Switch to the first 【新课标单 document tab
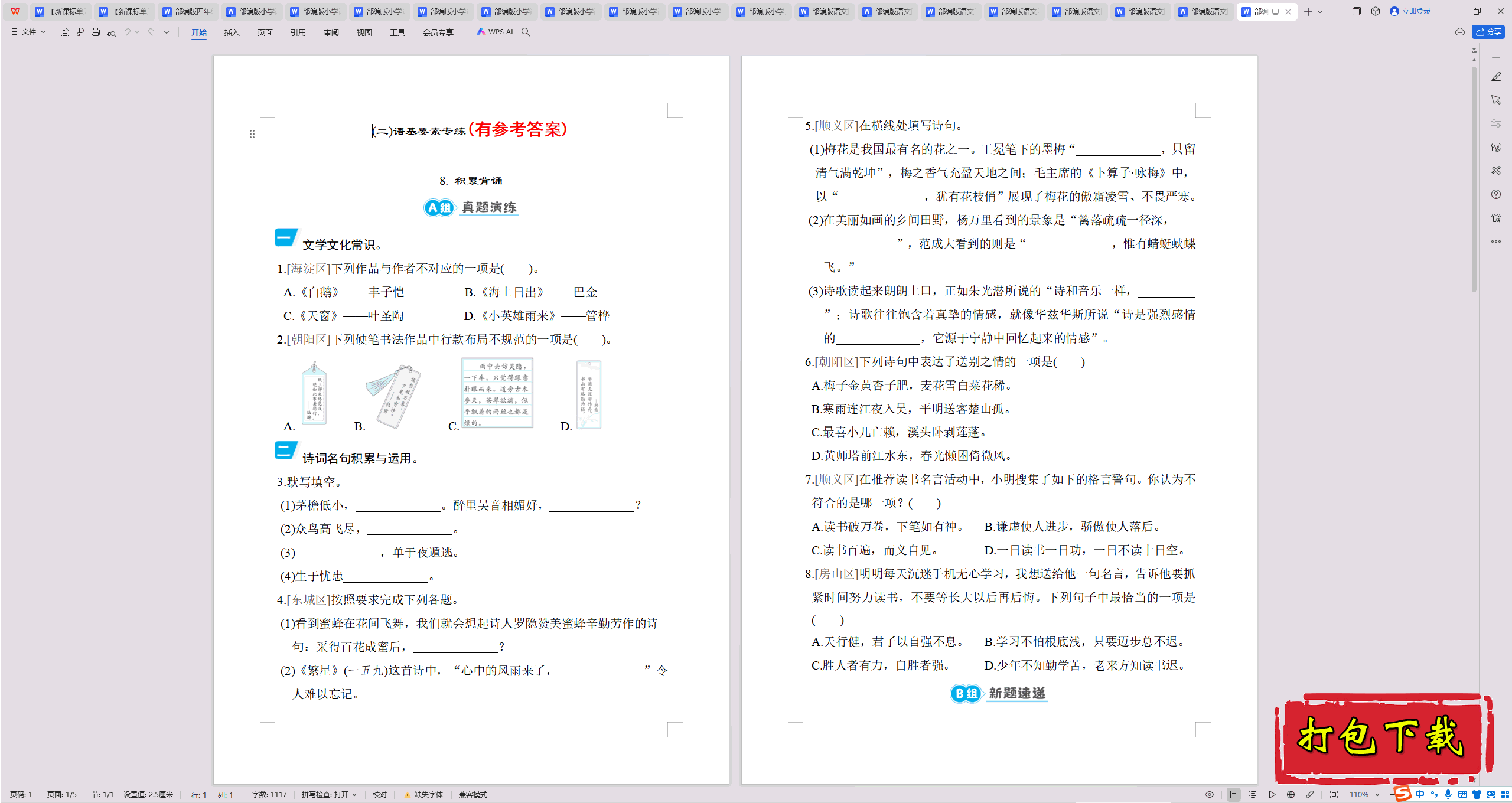The image size is (1512, 803). pos(61,11)
